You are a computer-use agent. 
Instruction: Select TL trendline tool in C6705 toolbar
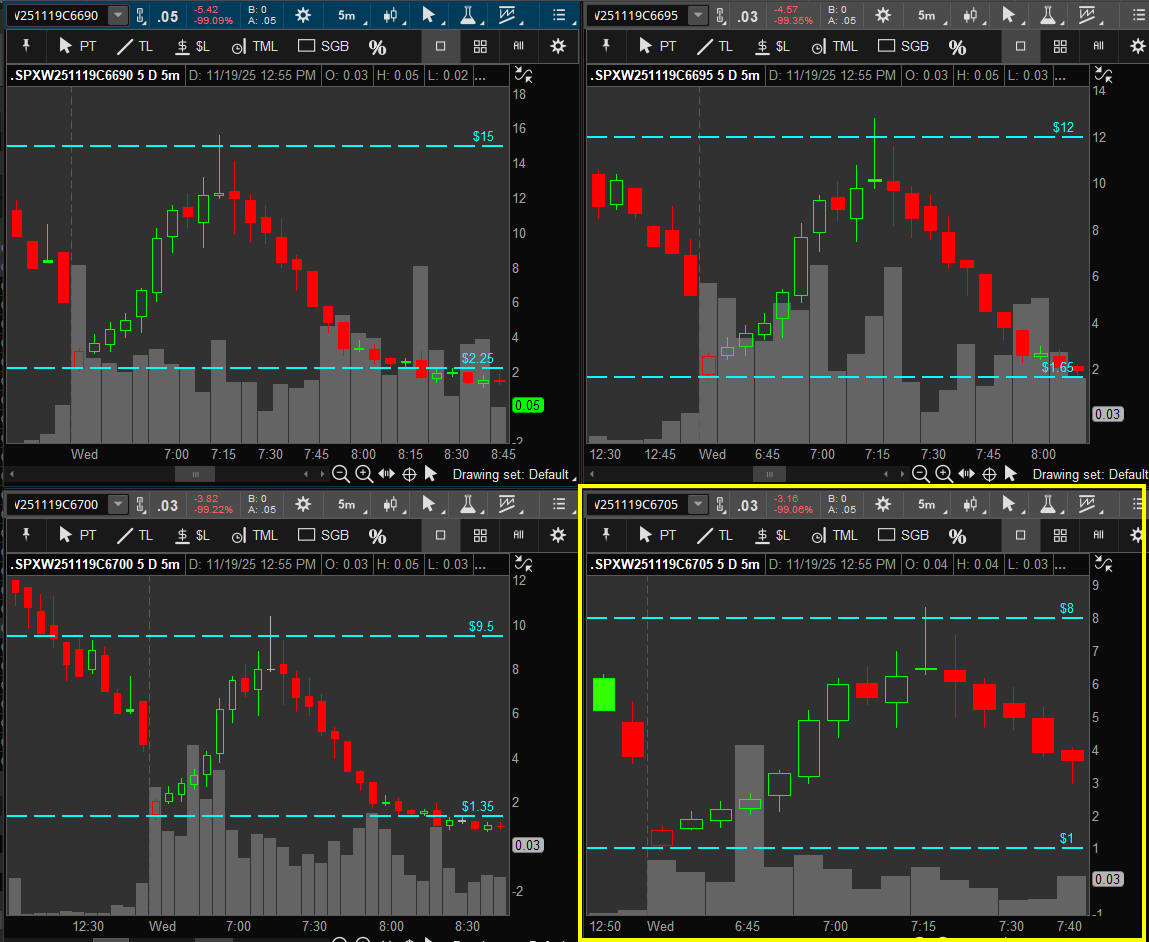tap(714, 535)
